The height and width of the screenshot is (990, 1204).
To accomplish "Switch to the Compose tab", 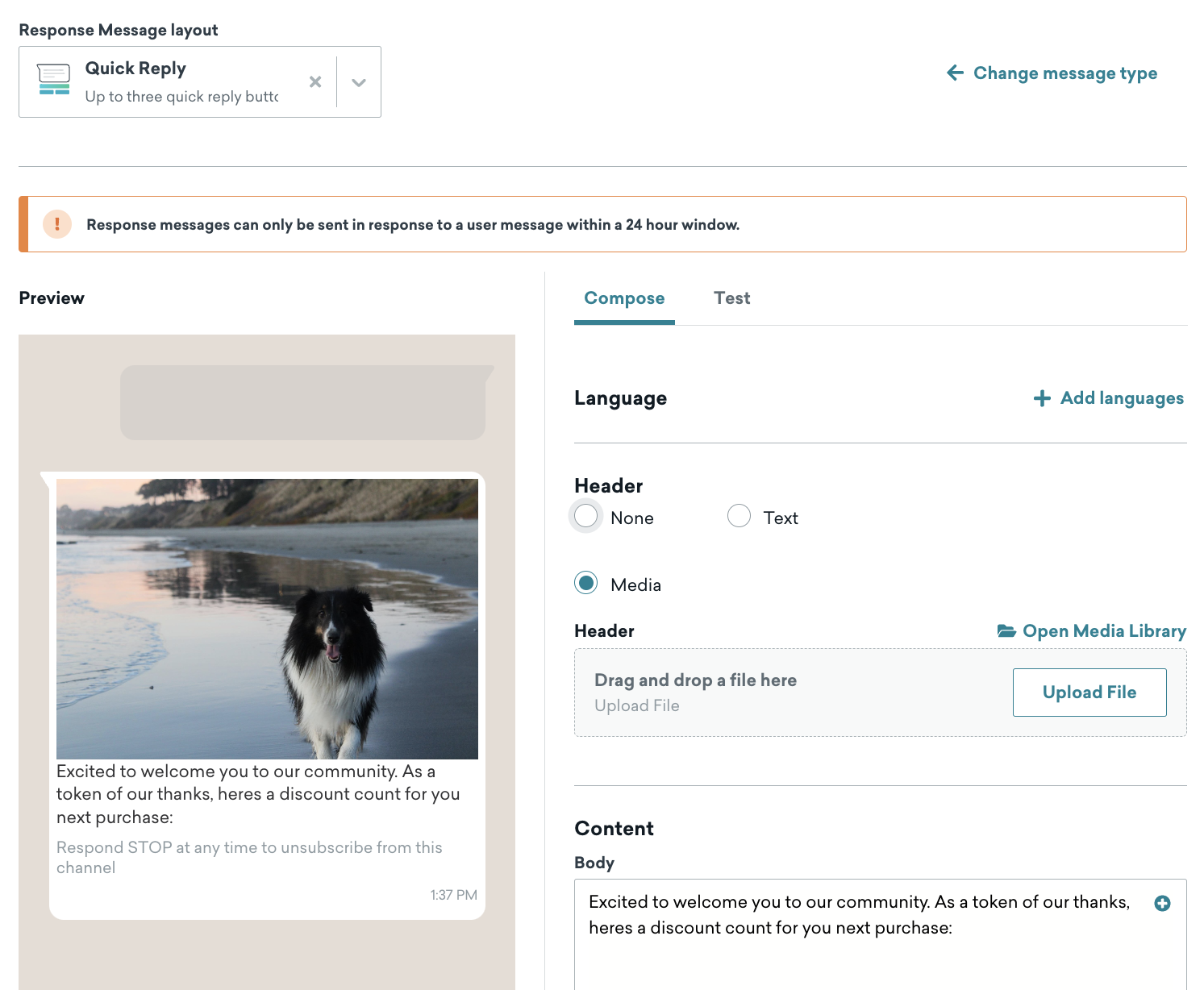I will click(624, 298).
